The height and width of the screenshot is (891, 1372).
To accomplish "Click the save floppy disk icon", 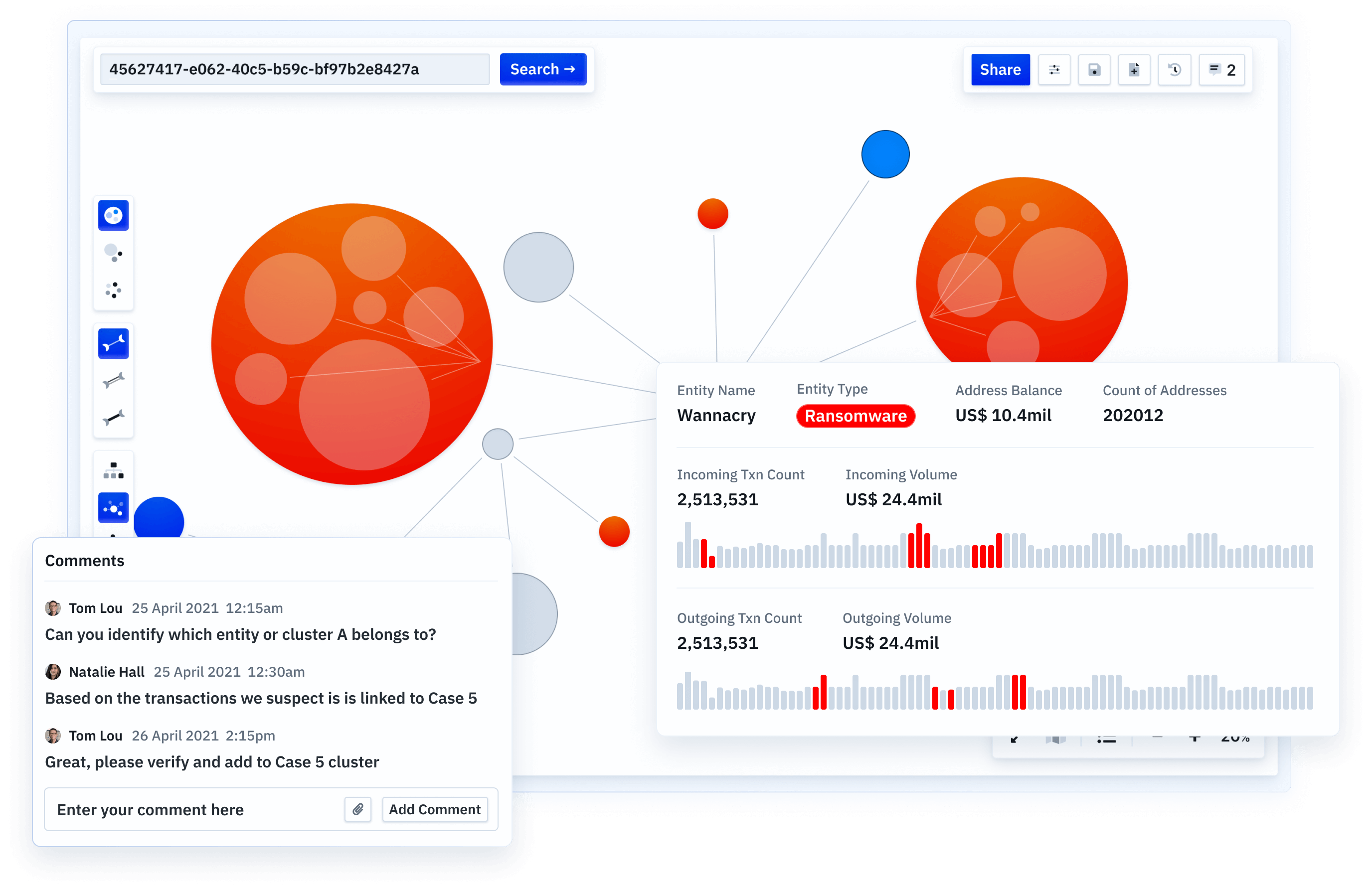I will coord(1094,70).
